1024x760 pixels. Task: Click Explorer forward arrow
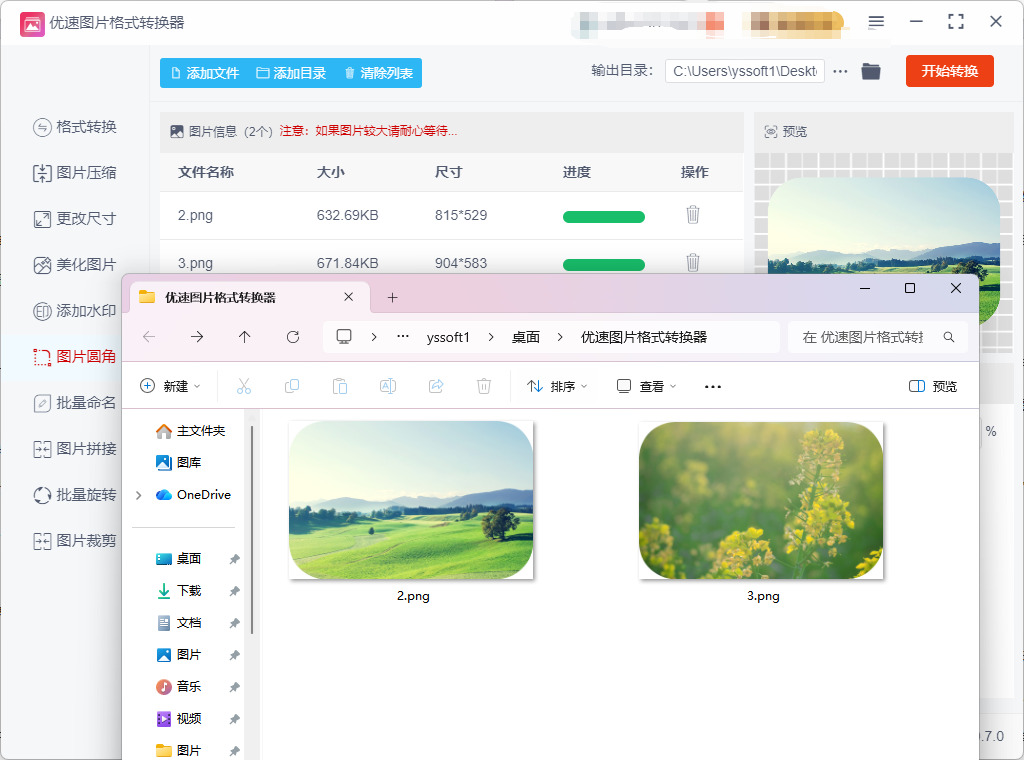coord(197,337)
